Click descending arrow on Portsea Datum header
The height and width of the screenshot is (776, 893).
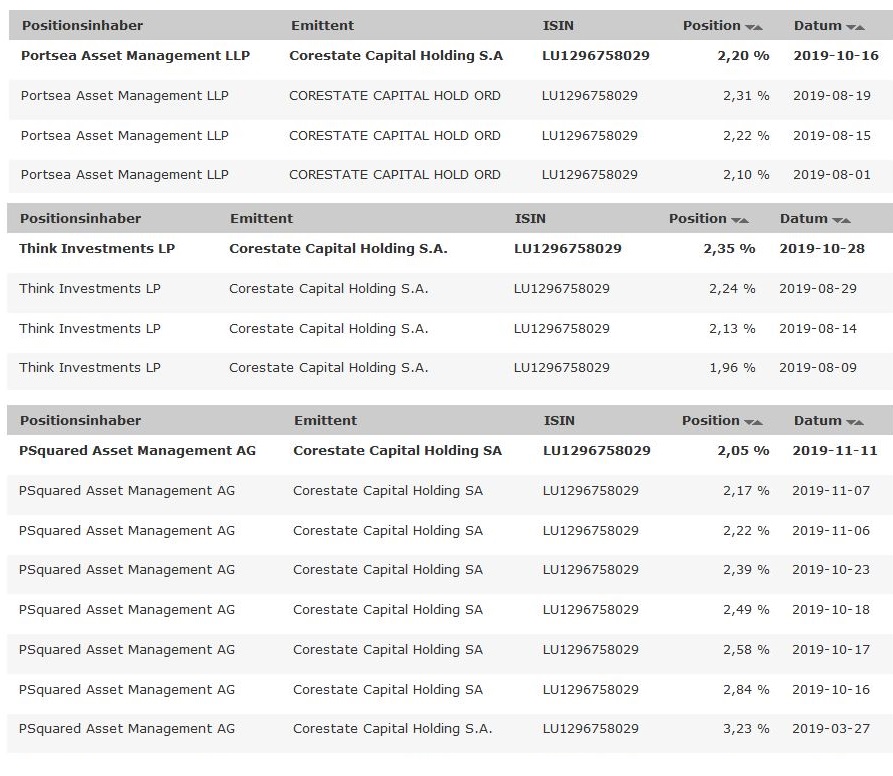851,26
